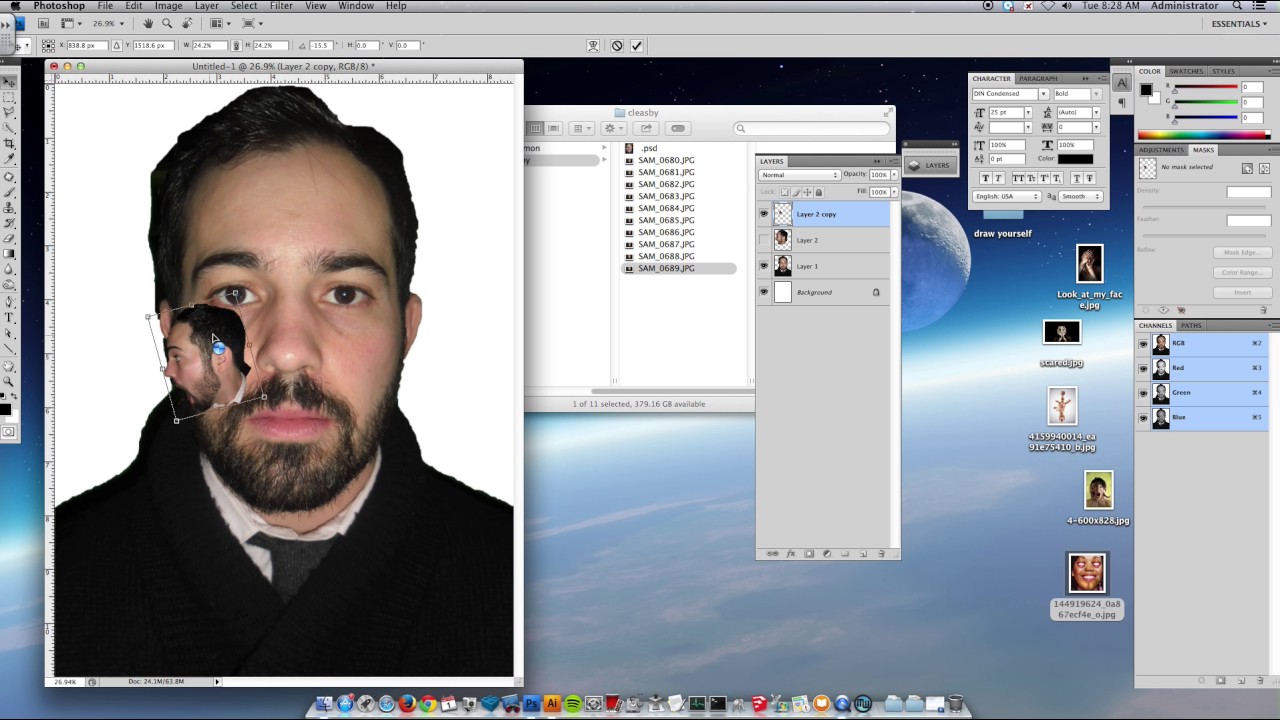1280x720 pixels.
Task: Toggle Red channel visibility
Action: [1143, 368]
